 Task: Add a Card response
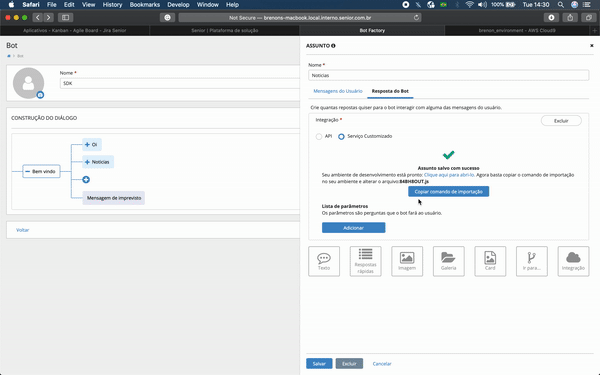pos(490,261)
